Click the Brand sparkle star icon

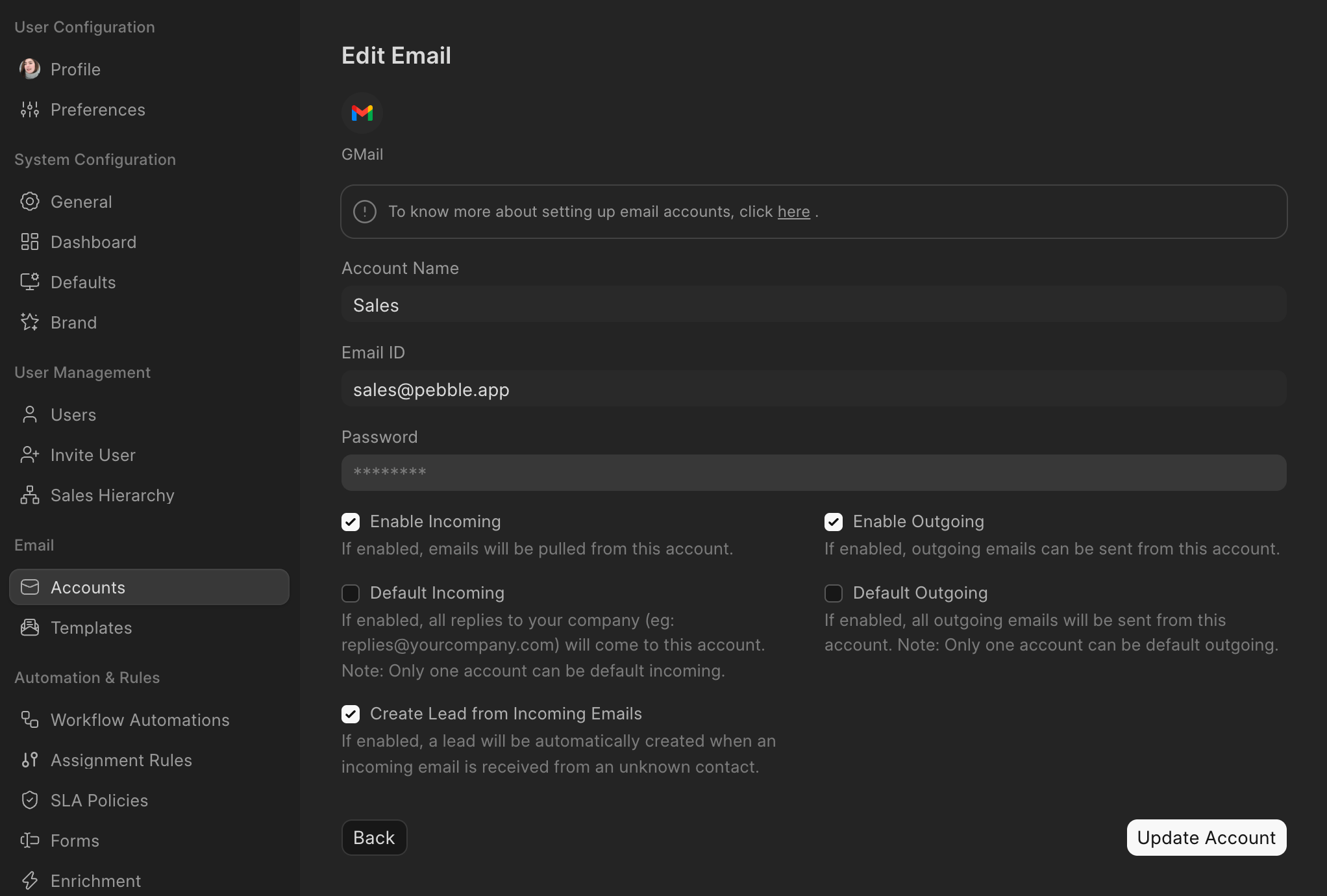30,322
